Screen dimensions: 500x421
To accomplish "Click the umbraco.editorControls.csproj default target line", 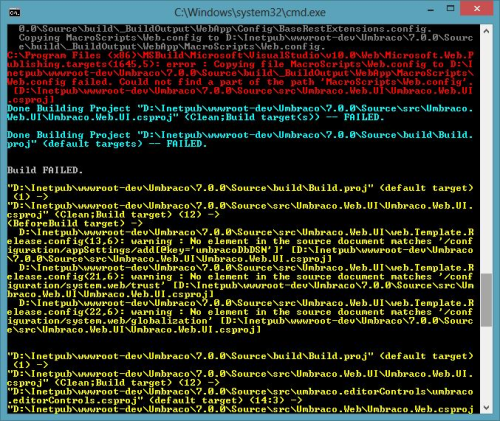I will click(x=240, y=396).
